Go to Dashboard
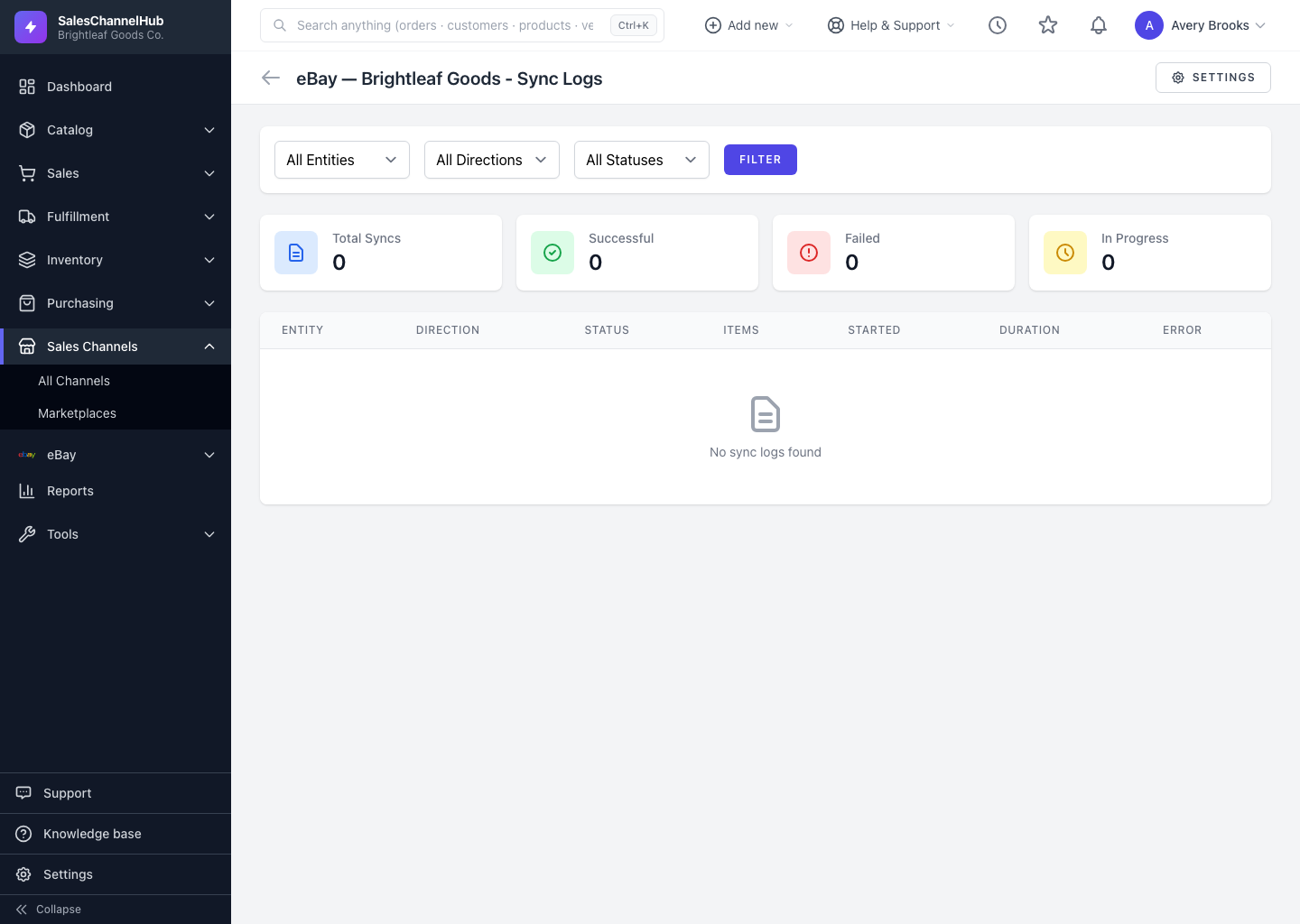This screenshot has width=1300, height=924. pos(116,87)
